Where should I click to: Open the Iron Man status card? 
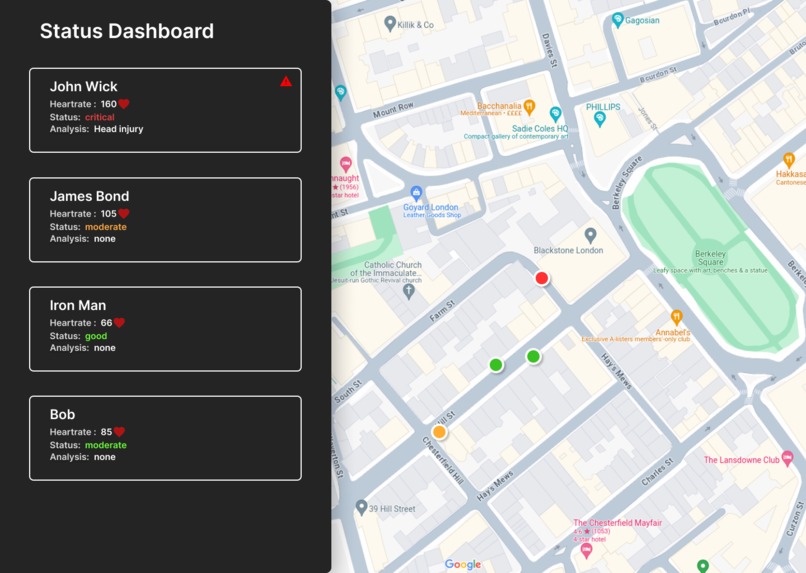click(166, 329)
